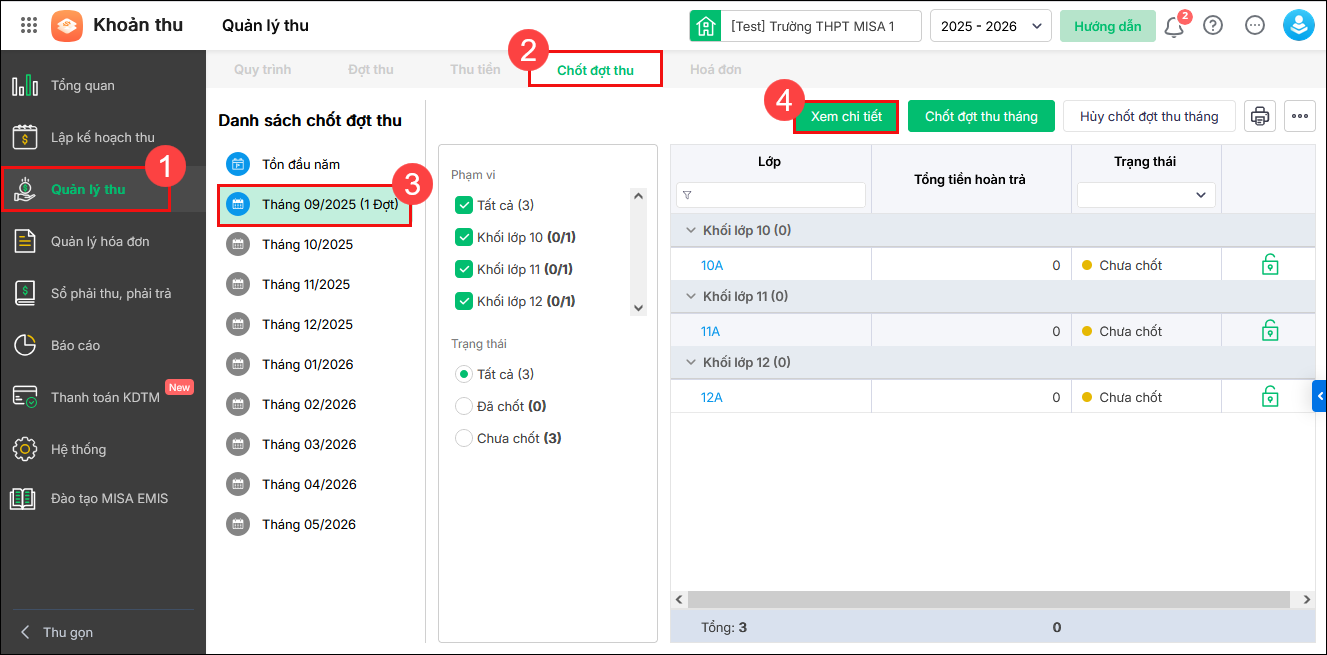Open the help question mark icon

[x=1213, y=26]
